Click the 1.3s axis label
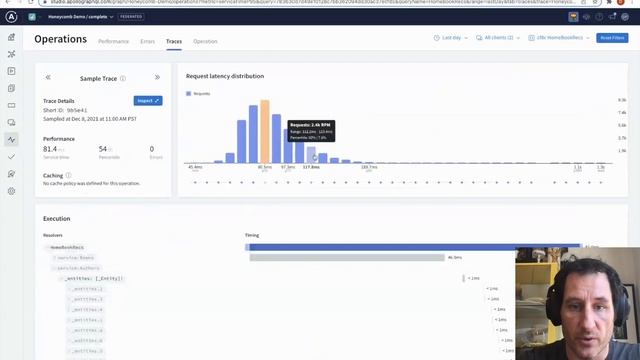640x360 pixels. (x=601, y=167)
